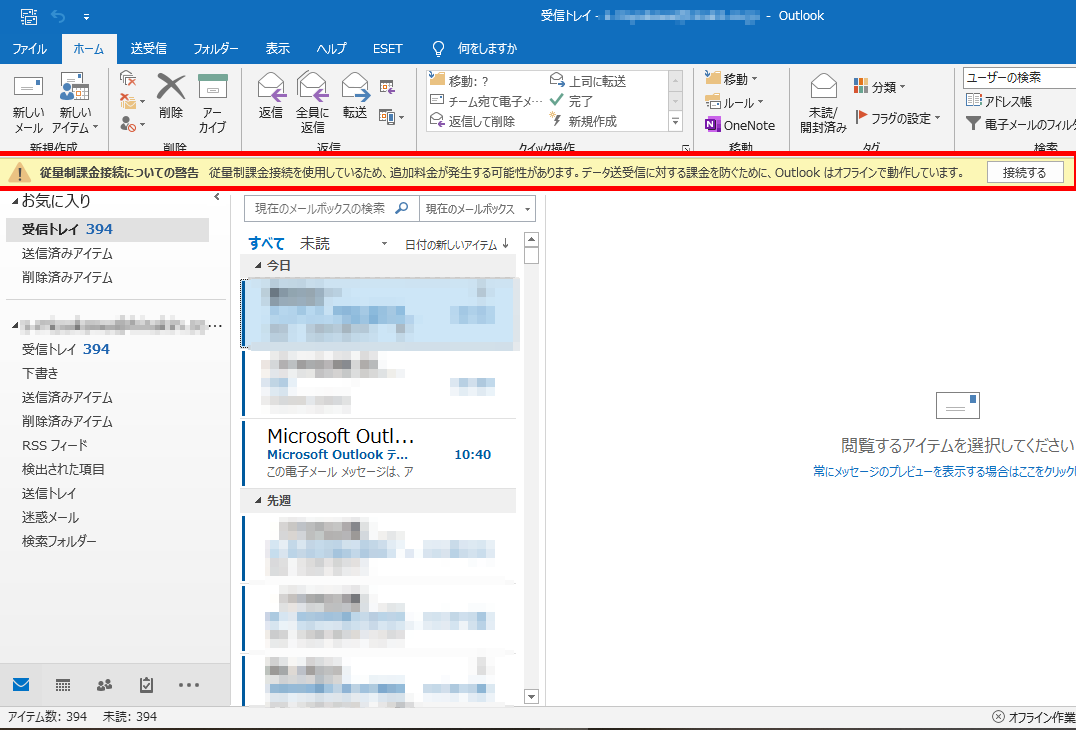1076x730 pixels.
Task: Switch to the 表示 tab
Action: click(278, 49)
